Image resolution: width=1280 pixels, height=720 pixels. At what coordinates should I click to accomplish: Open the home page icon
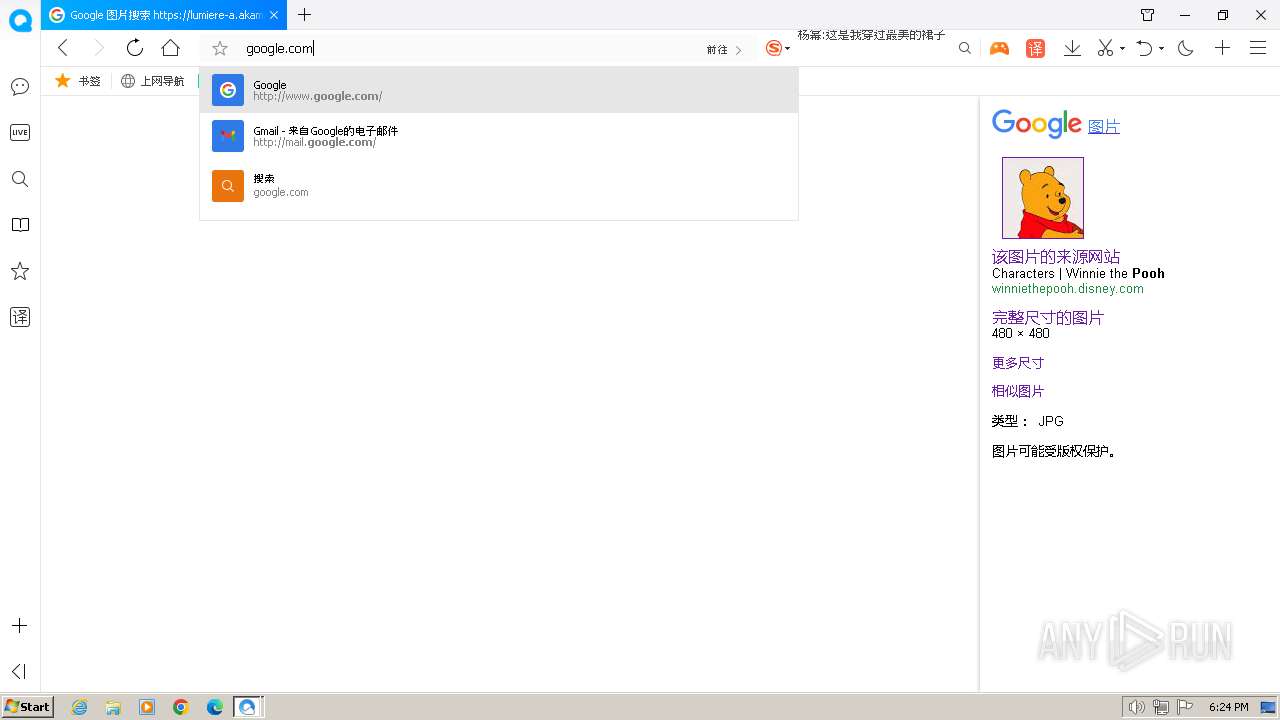171,48
